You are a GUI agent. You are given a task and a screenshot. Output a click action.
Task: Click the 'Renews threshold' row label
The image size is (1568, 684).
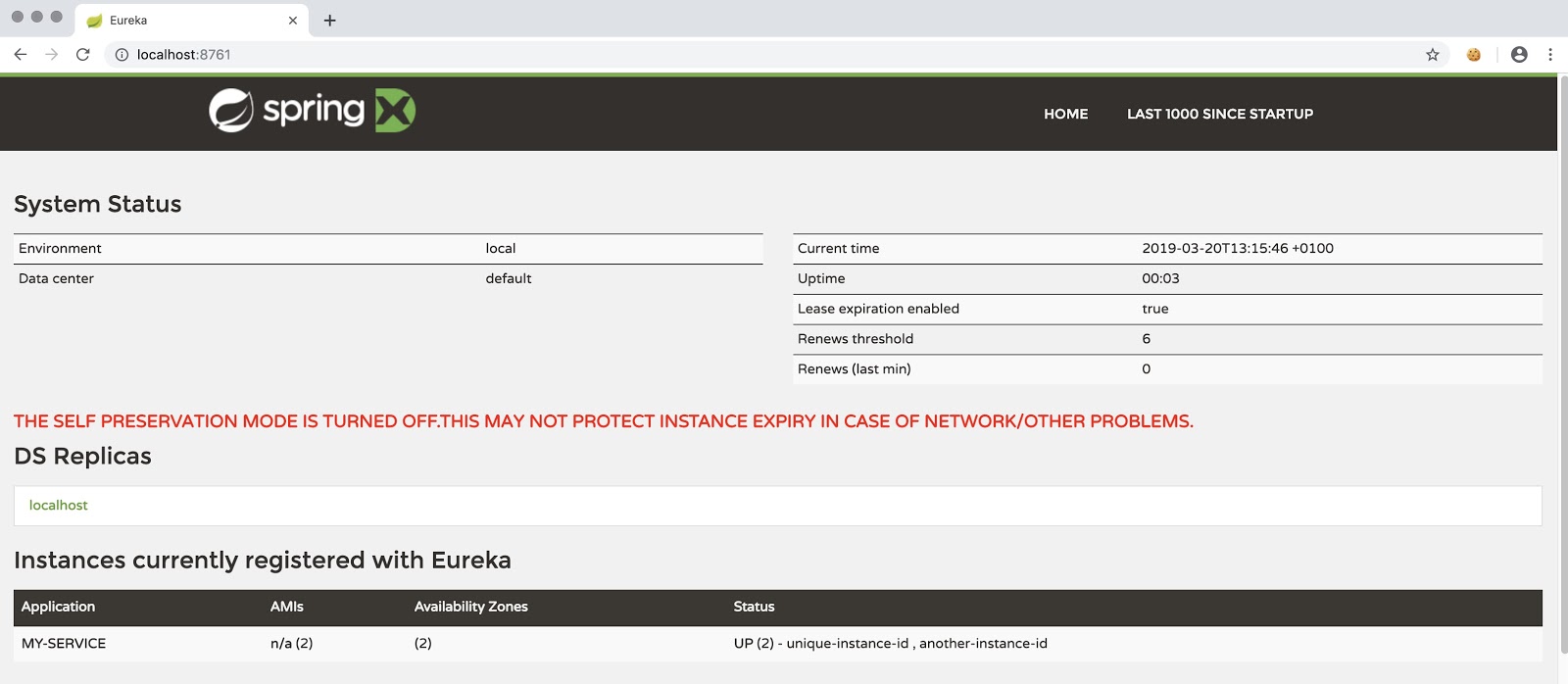pyautogui.click(x=856, y=339)
